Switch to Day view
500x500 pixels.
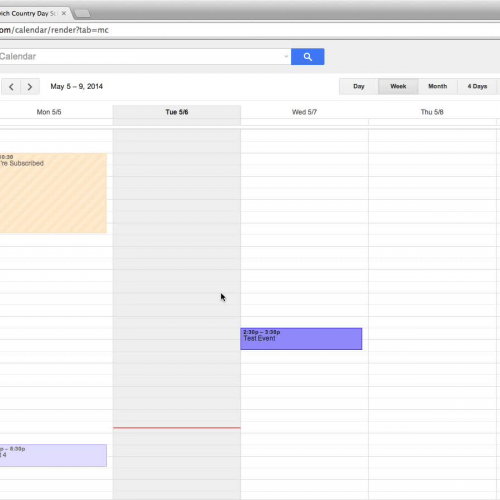359,86
